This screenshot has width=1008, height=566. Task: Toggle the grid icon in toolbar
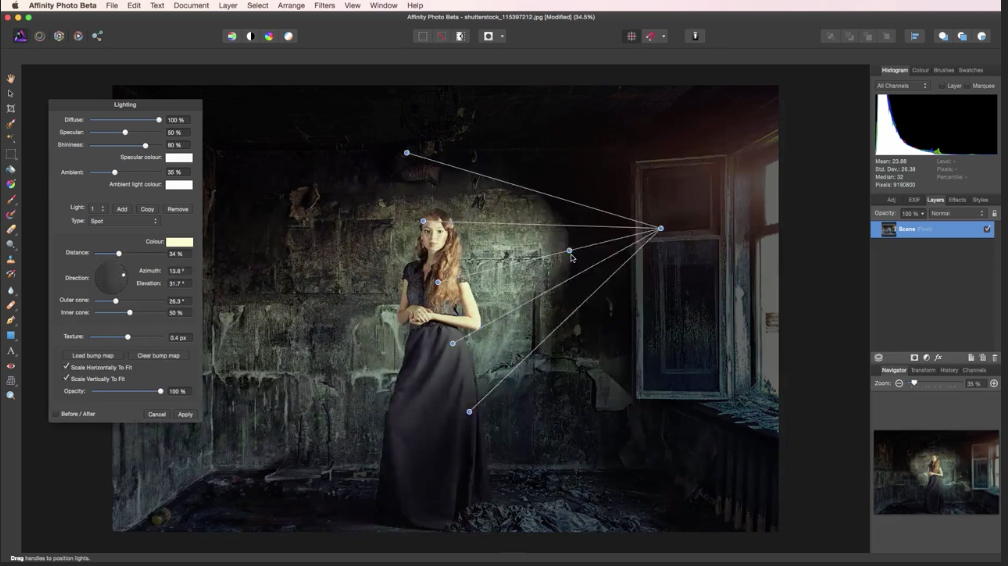coord(631,36)
